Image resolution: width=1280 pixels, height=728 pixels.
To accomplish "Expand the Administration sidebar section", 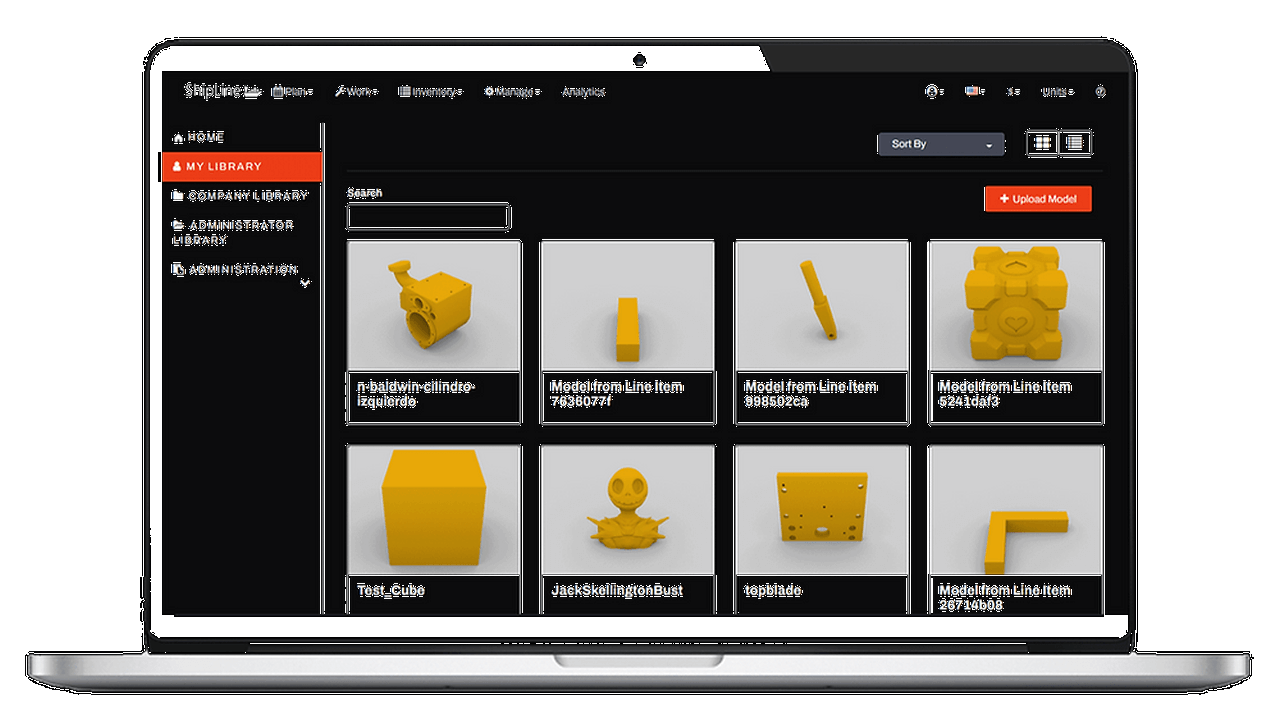I will pos(305,283).
